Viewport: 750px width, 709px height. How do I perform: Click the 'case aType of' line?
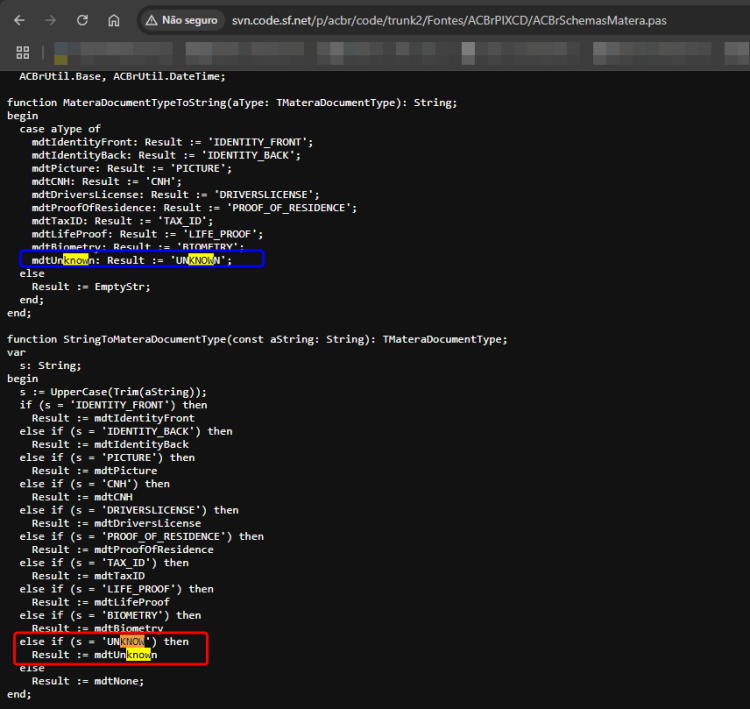[x=60, y=129]
